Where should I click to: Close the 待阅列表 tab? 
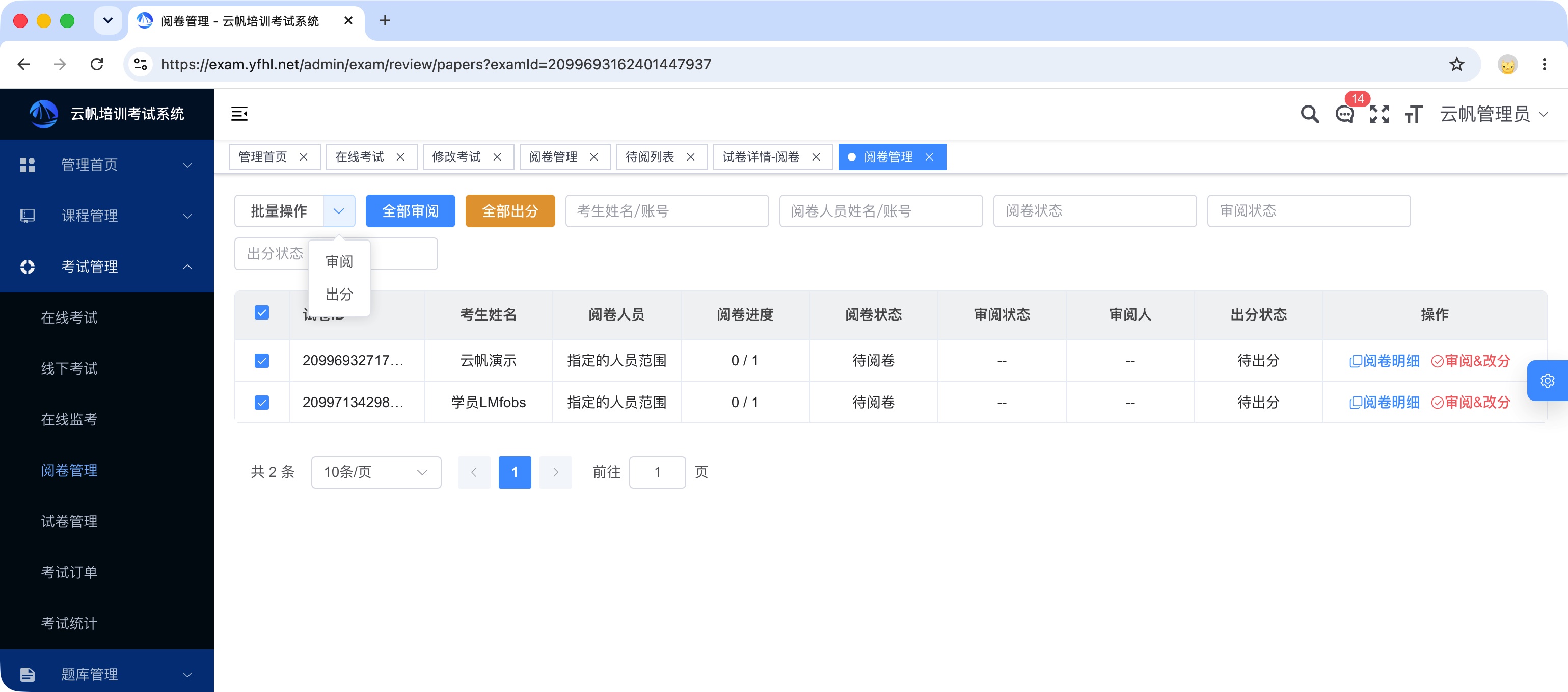tap(690, 157)
